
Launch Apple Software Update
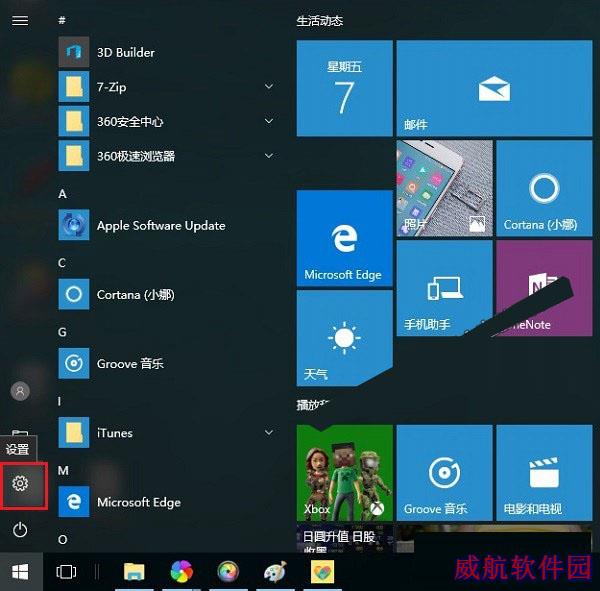pyautogui.click(x=166, y=225)
